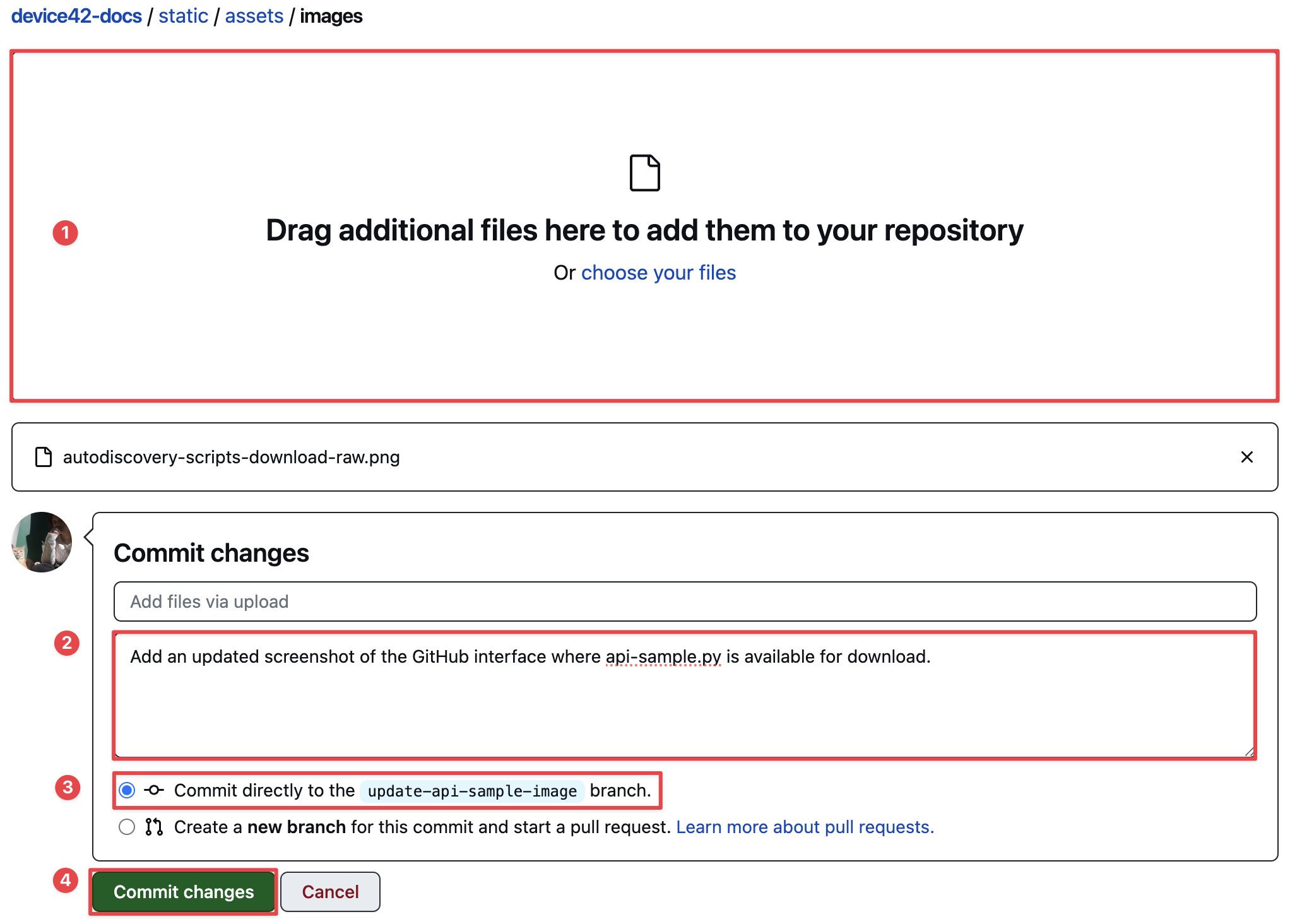Select the Create a new branch radio button

(127, 827)
